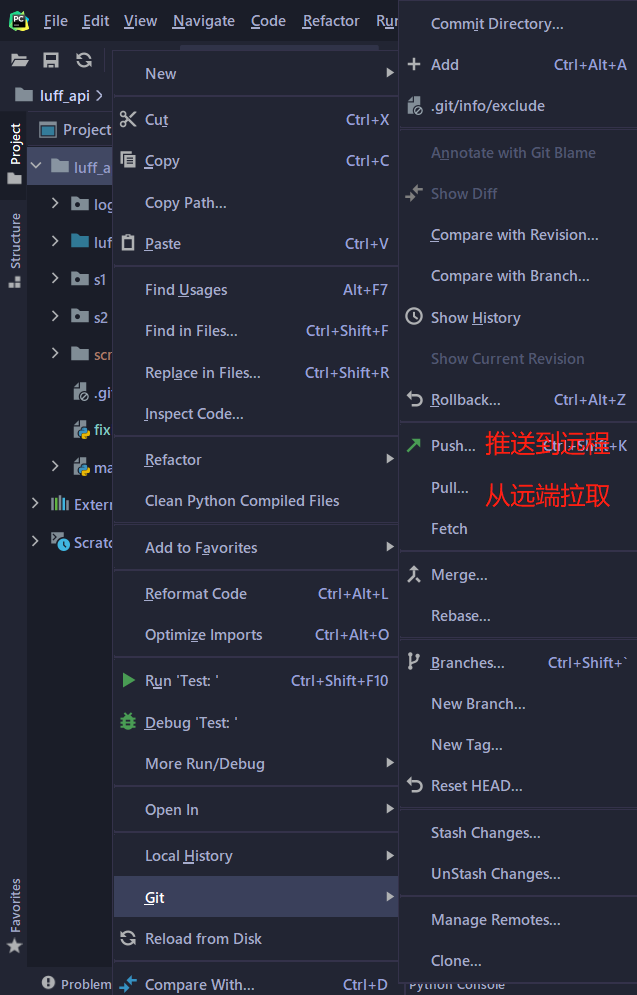The height and width of the screenshot is (995, 637).
Task: Click the scissors icon next to Cut
Action: point(128,119)
